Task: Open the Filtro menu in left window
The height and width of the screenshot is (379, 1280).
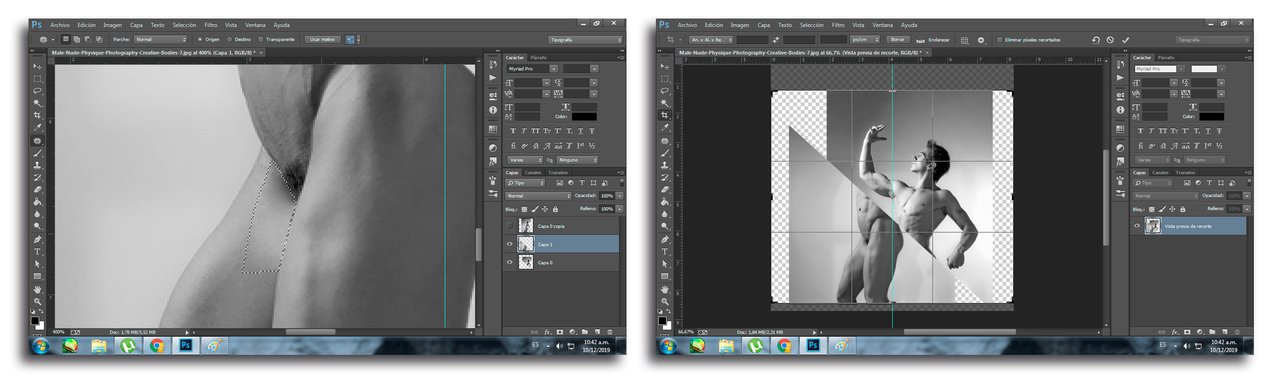Action: point(210,24)
